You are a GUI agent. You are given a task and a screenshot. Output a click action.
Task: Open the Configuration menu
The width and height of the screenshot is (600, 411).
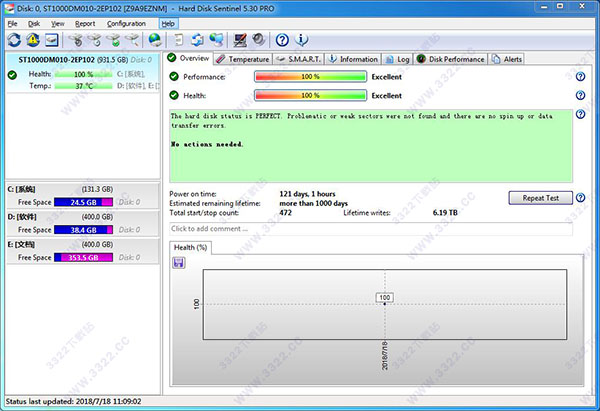pyautogui.click(x=126, y=24)
